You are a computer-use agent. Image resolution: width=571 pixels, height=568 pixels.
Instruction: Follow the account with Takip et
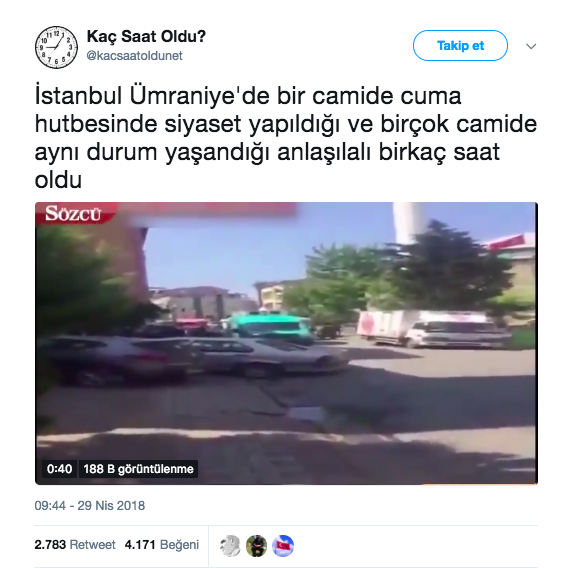click(460, 46)
